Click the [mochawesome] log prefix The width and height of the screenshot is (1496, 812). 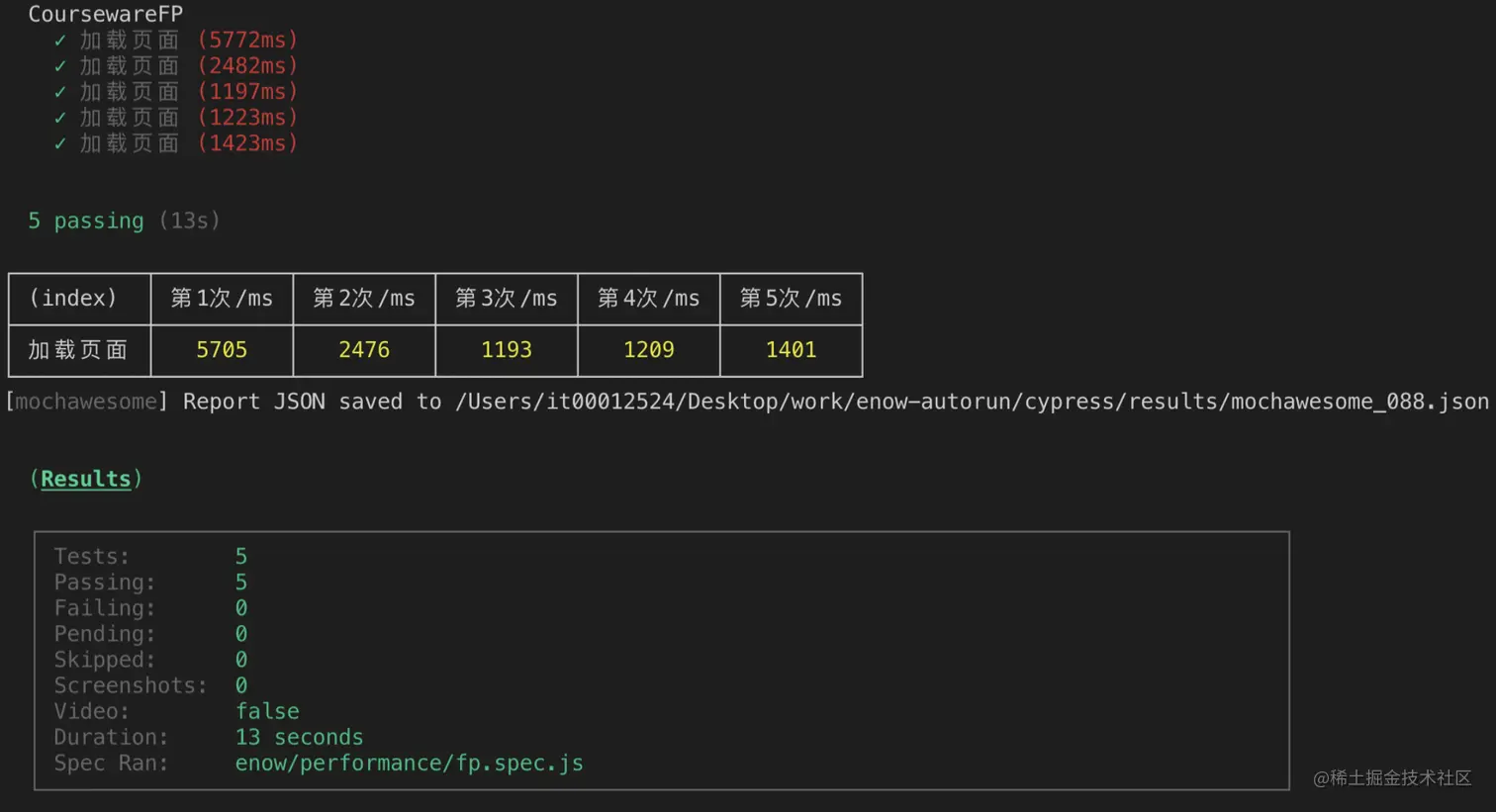[x=87, y=402]
